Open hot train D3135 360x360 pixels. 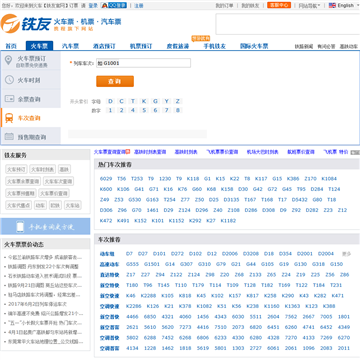click(231, 200)
